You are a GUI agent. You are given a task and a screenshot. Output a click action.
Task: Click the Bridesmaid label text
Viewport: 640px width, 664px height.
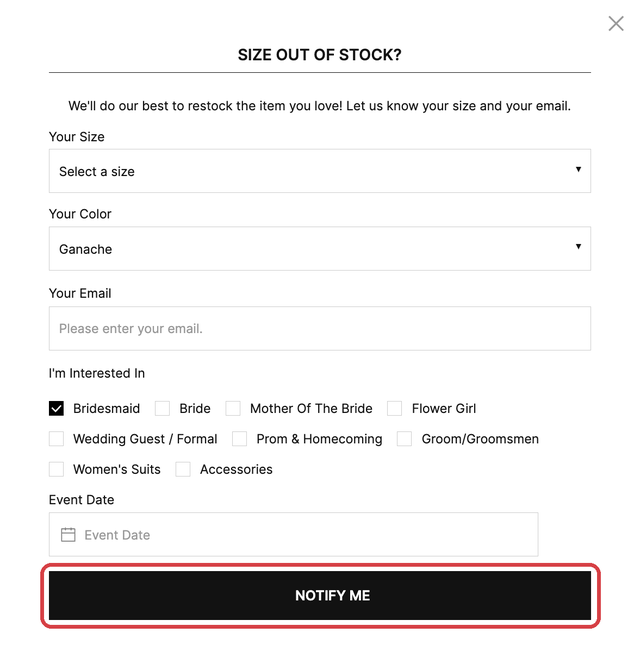pyautogui.click(x=106, y=409)
